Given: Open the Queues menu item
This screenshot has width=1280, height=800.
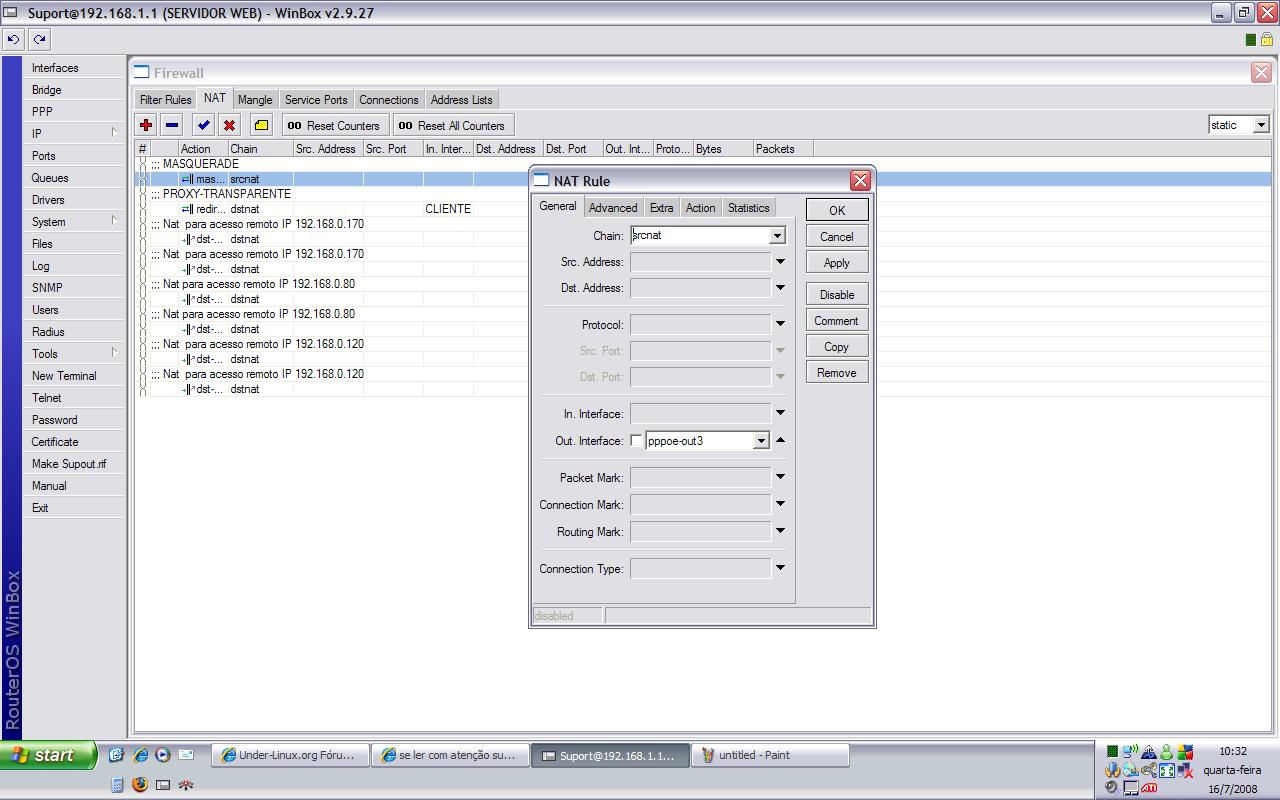Looking at the screenshot, I should (x=74, y=178).
